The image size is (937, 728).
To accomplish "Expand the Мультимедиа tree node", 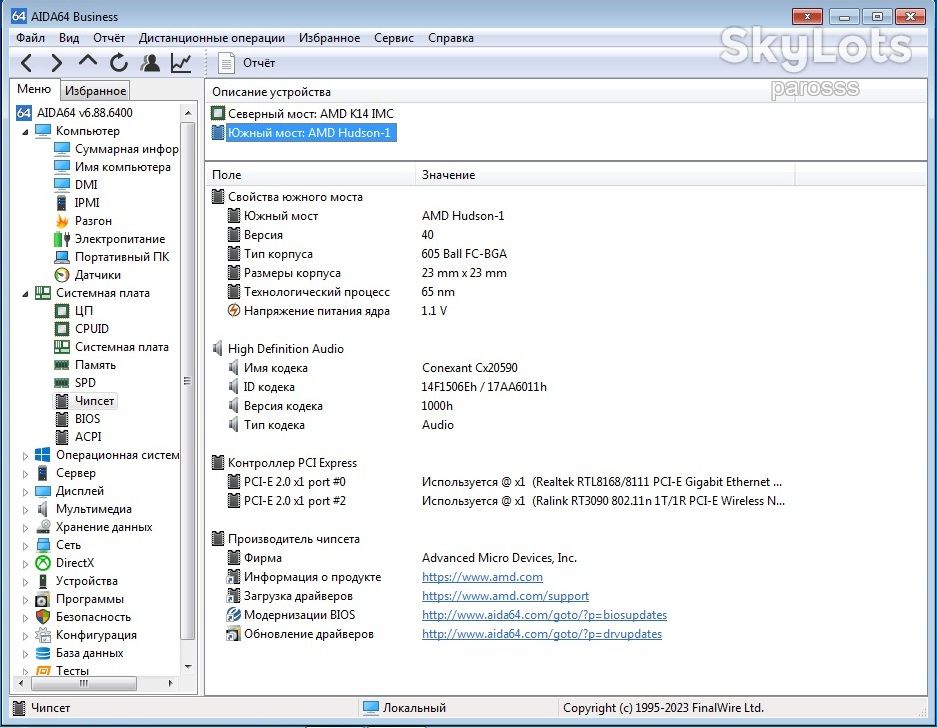I will [x=25, y=510].
